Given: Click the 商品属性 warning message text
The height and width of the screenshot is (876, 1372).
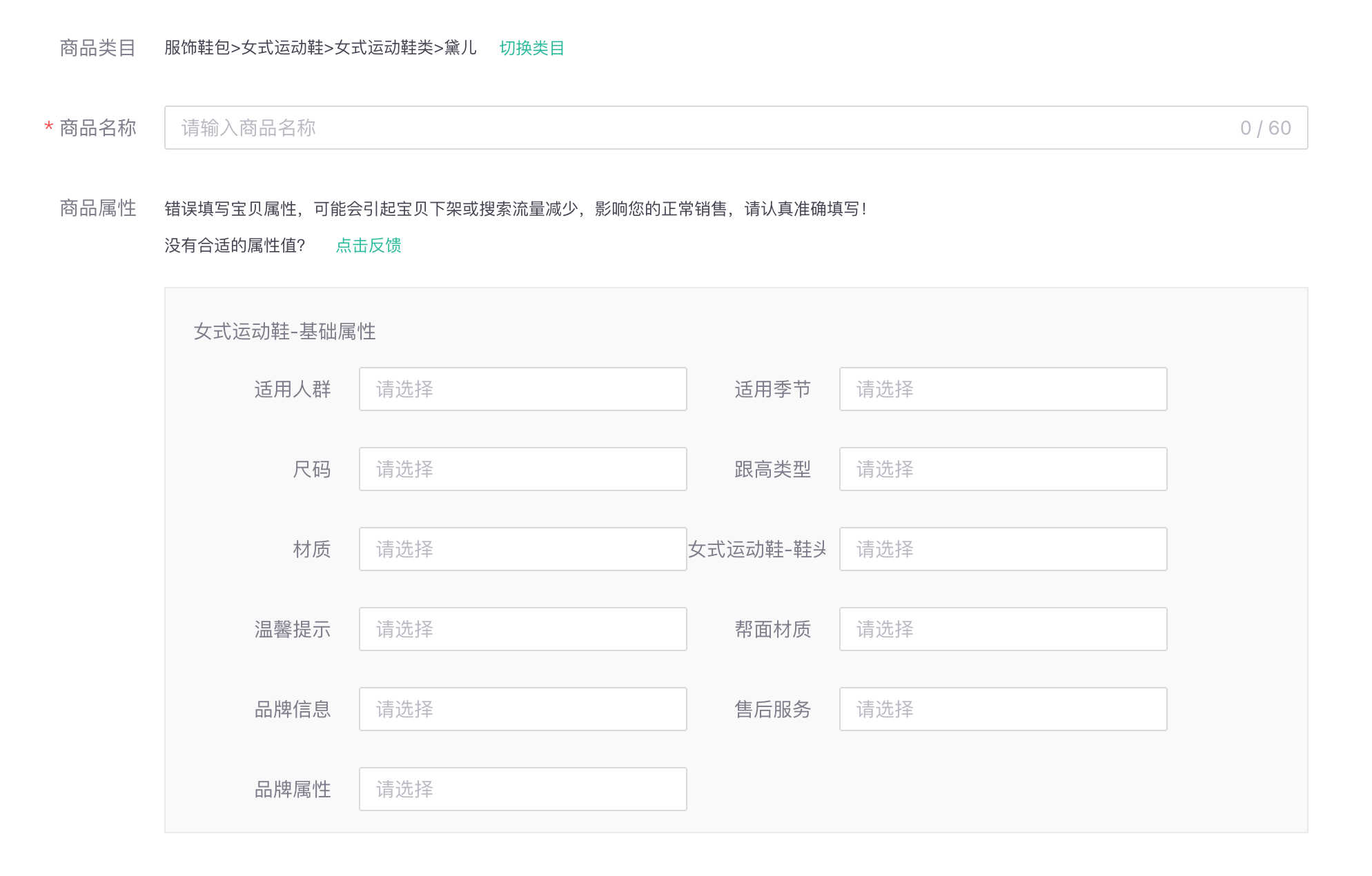Looking at the screenshot, I should (x=515, y=208).
